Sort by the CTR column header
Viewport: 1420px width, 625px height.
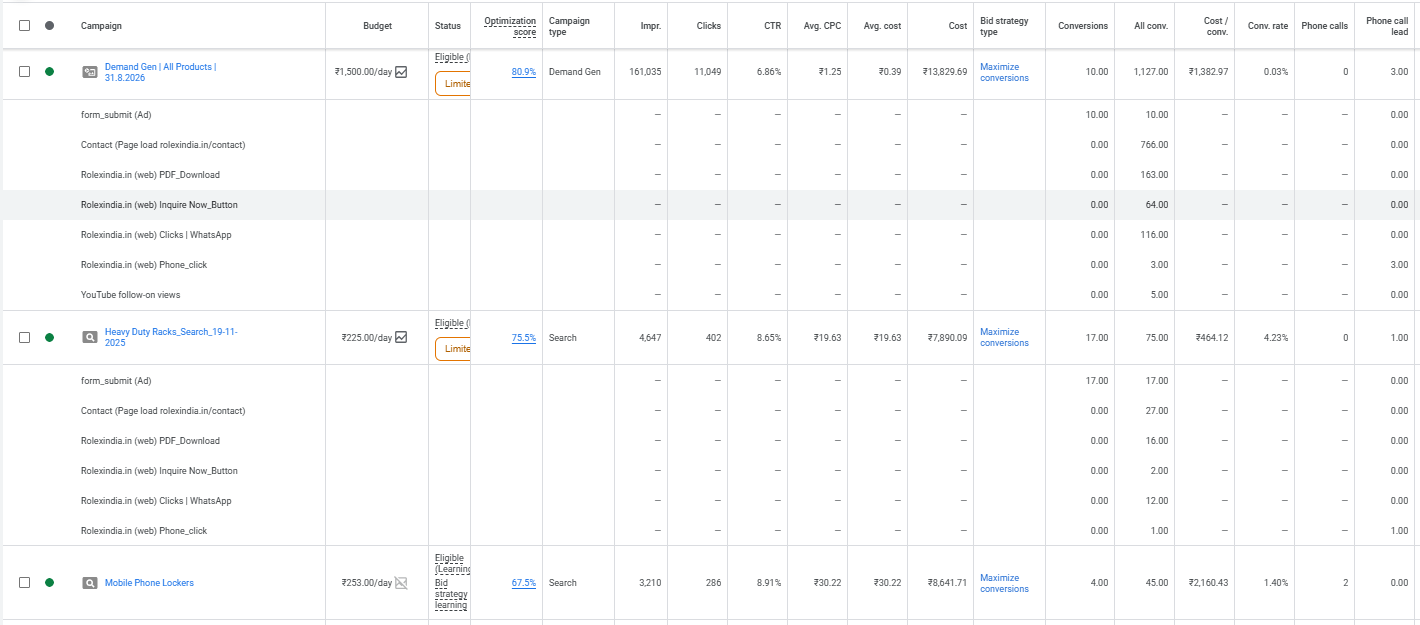pos(772,26)
